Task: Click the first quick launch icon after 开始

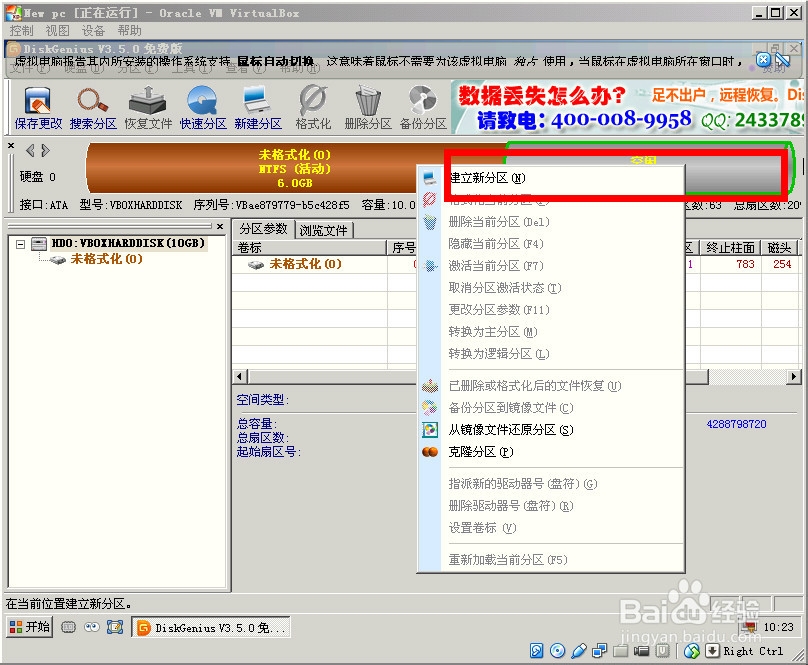Action: click(69, 627)
